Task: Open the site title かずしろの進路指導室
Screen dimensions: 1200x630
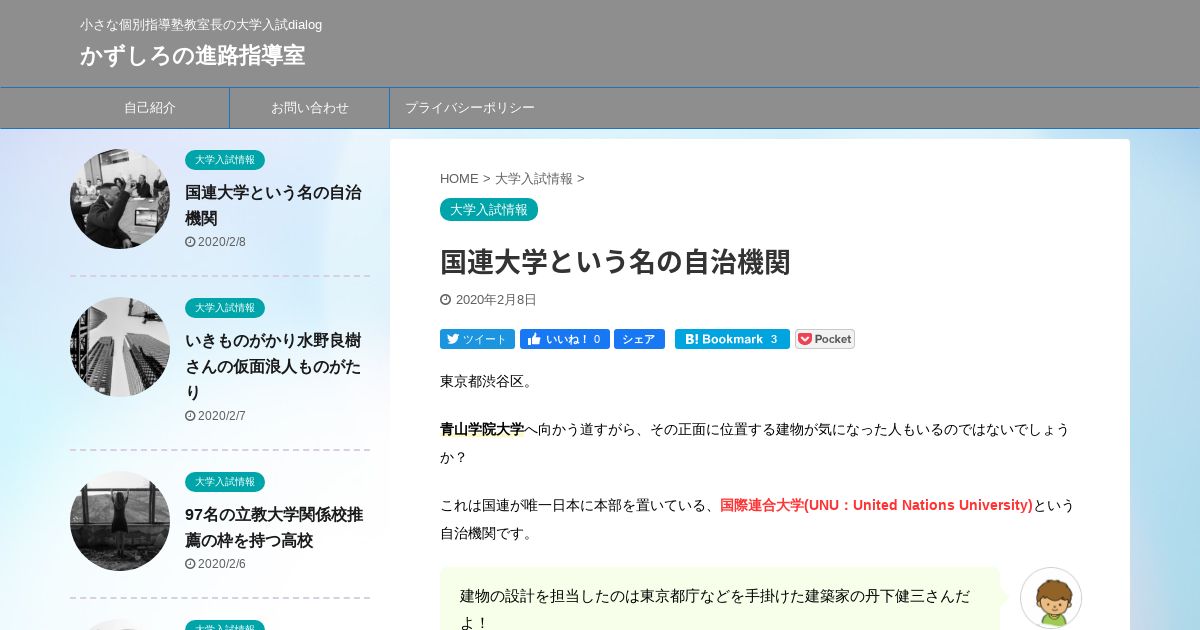Action: tap(192, 55)
